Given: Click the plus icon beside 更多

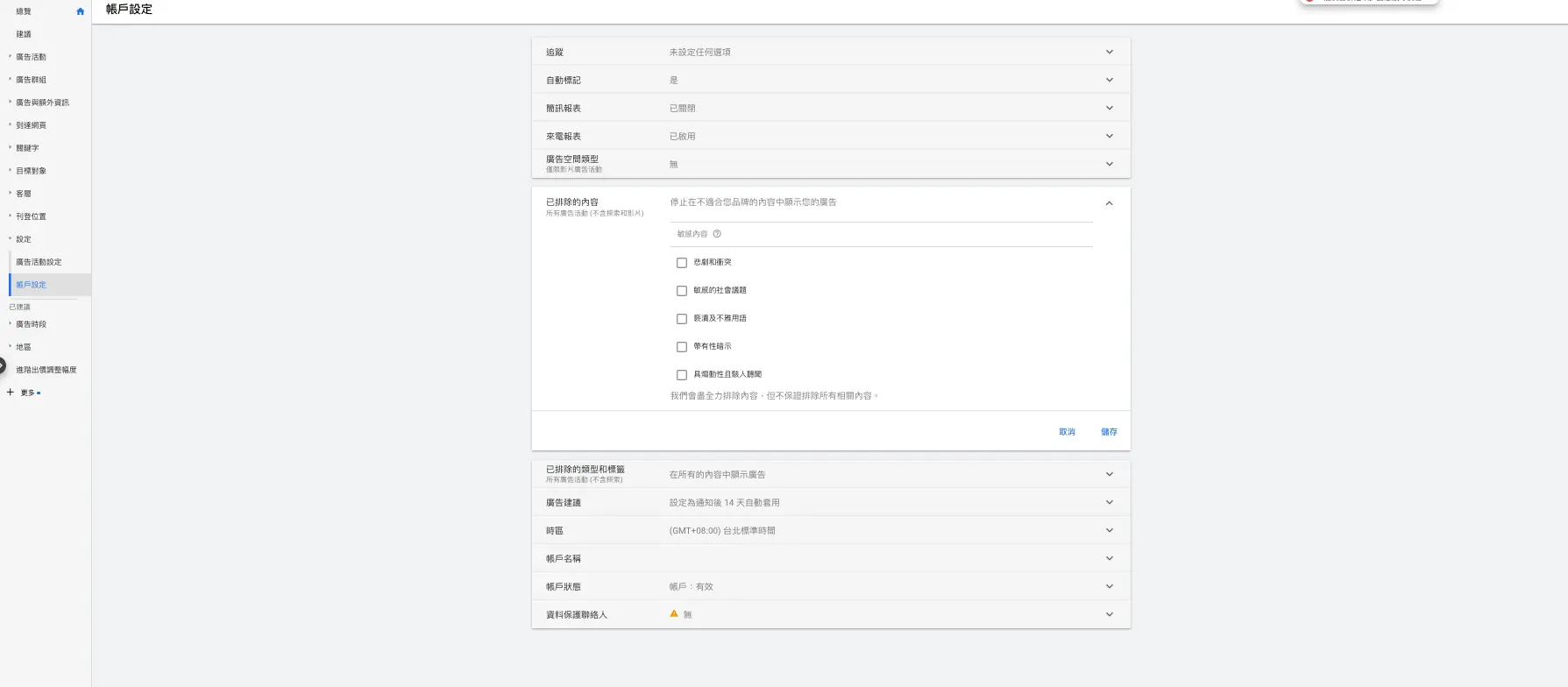Looking at the screenshot, I should (11, 393).
